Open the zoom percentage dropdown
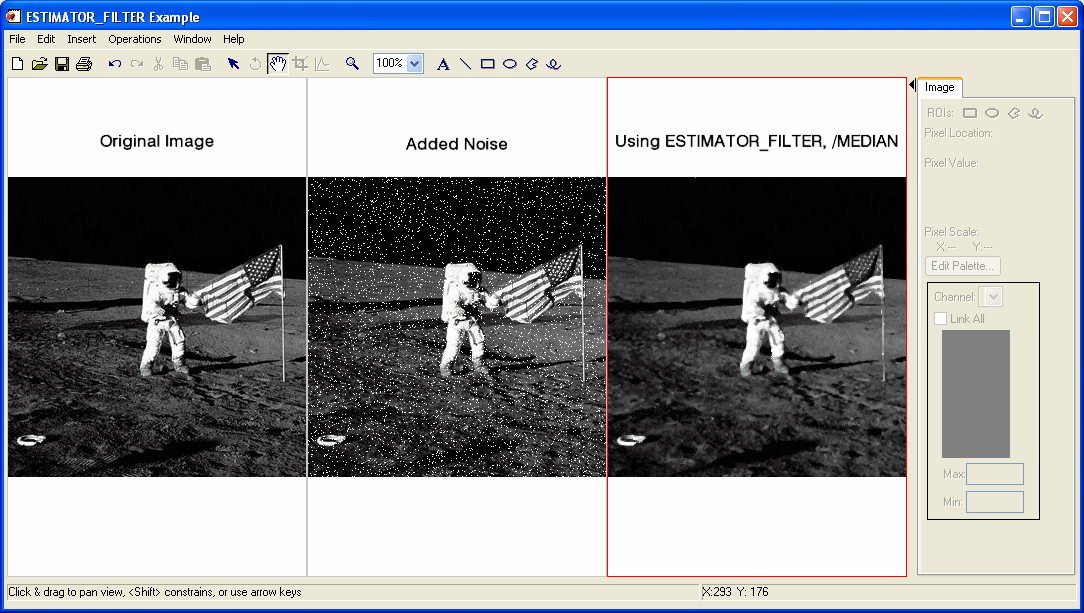 point(415,64)
